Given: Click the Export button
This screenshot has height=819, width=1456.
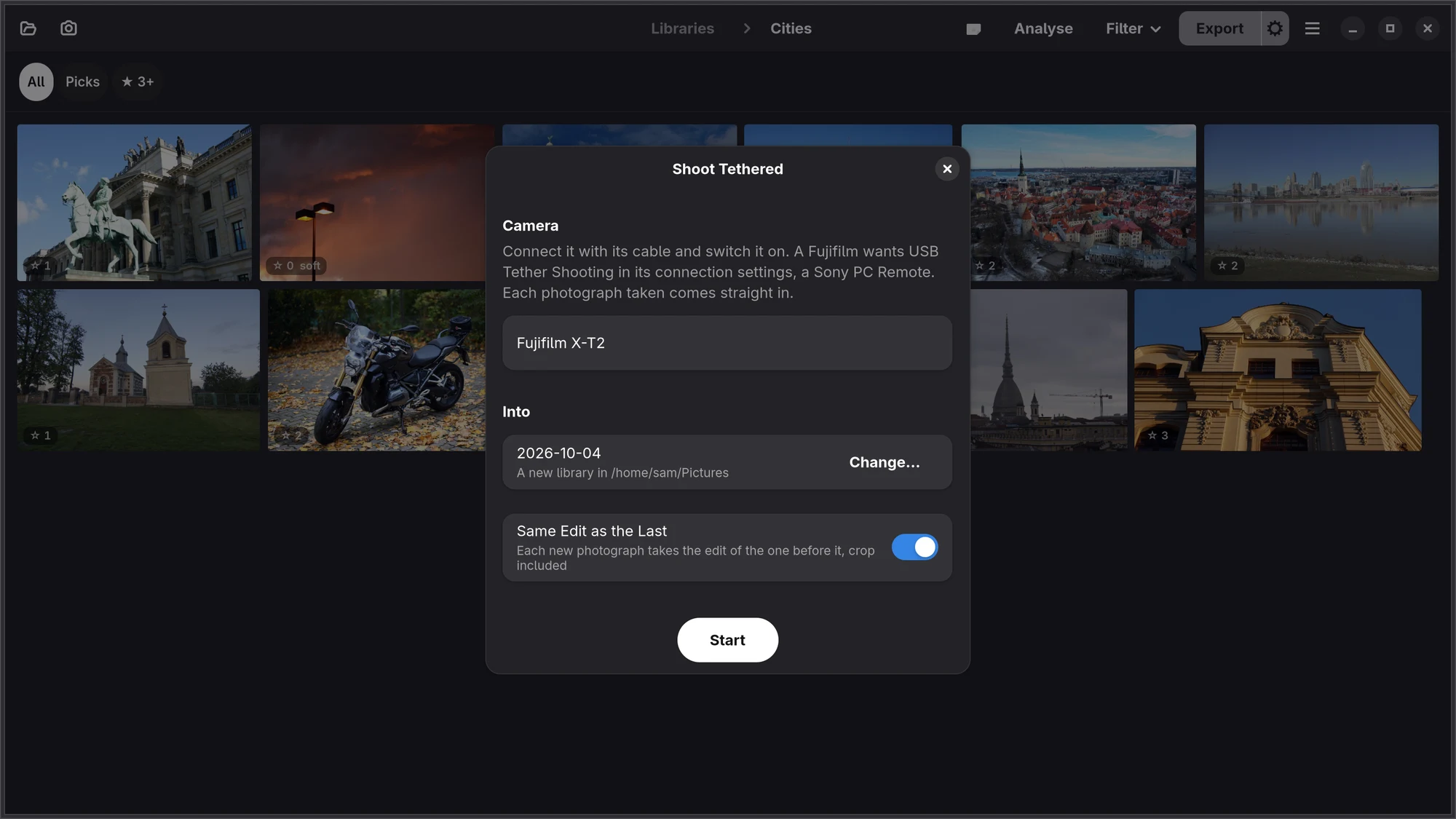Looking at the screenshot, I should (1219, 28).
